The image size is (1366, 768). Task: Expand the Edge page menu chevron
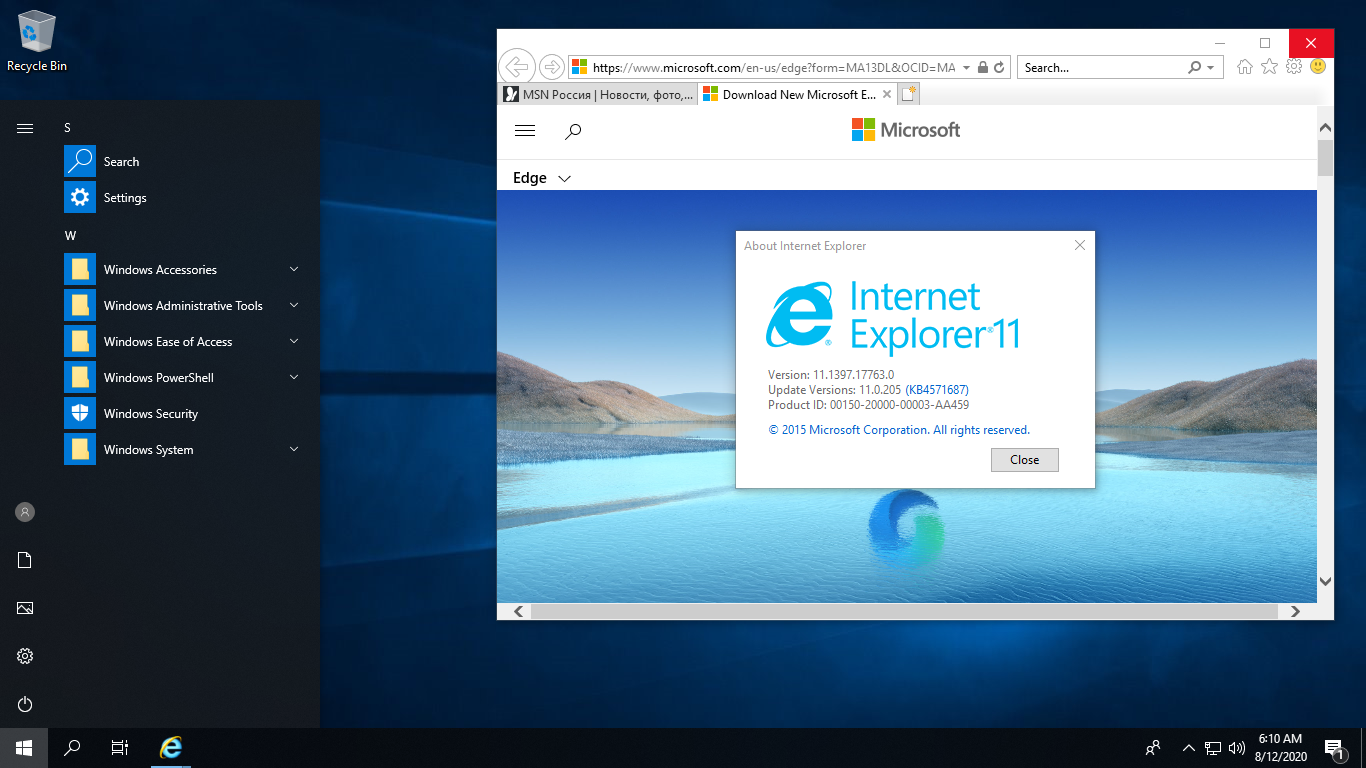tap(564, 179)
